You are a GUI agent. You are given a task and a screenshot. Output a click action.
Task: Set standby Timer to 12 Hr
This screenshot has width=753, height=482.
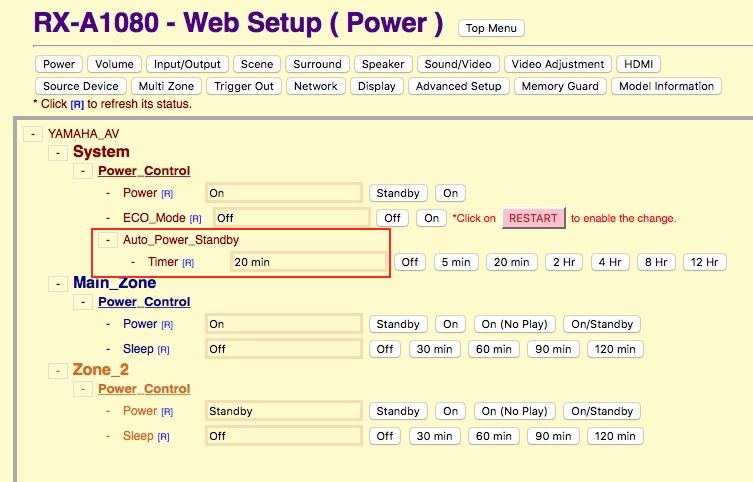(704, 262)
